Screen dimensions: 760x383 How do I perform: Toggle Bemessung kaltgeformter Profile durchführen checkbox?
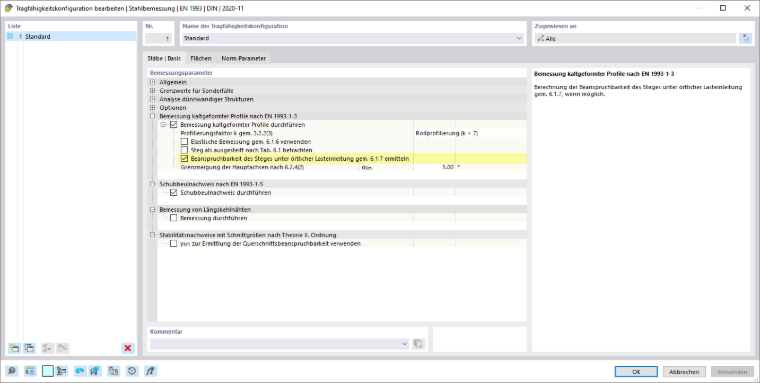(174, 125)
